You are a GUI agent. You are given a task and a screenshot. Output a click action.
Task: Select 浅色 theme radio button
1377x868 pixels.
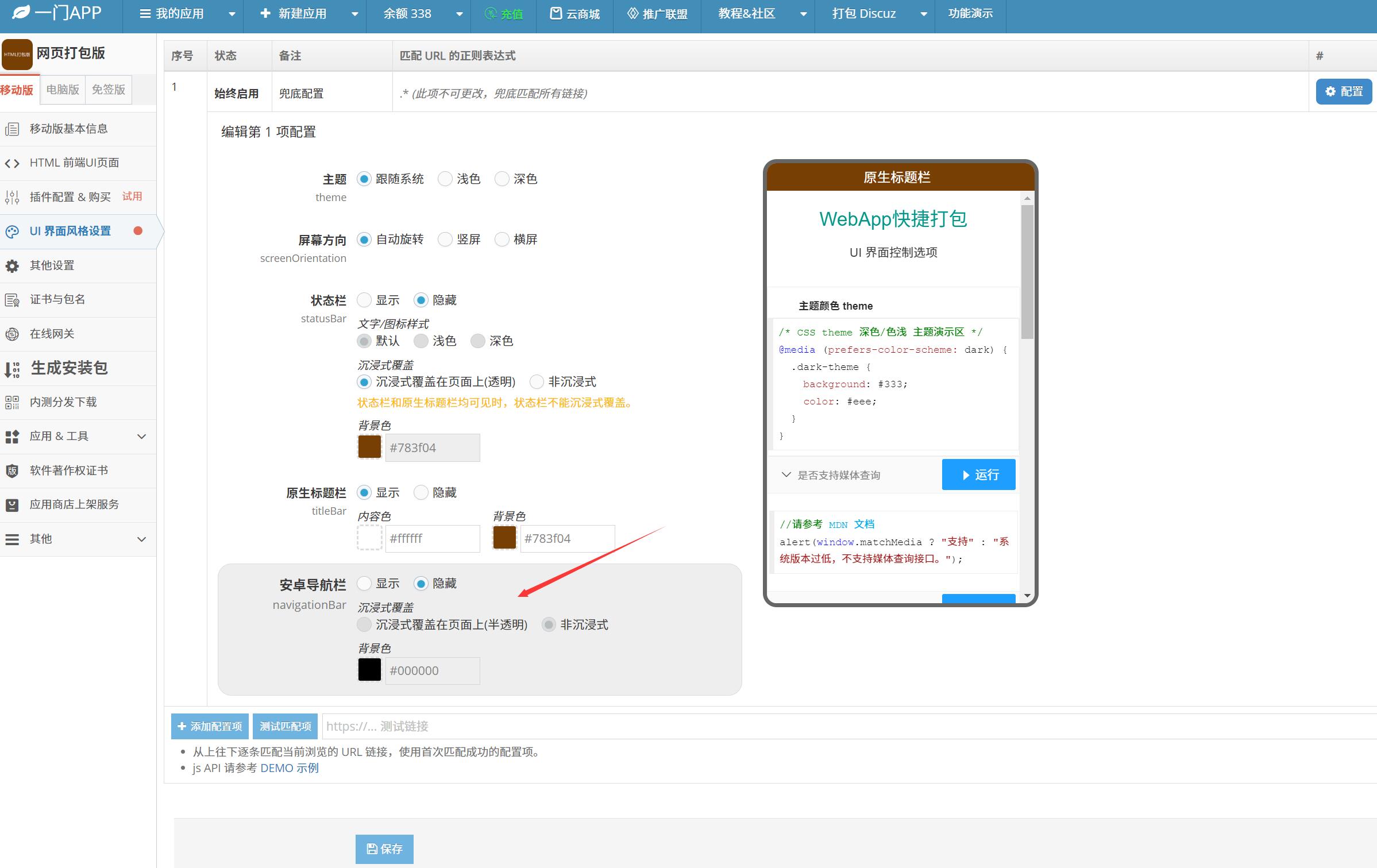pos(445,179)
